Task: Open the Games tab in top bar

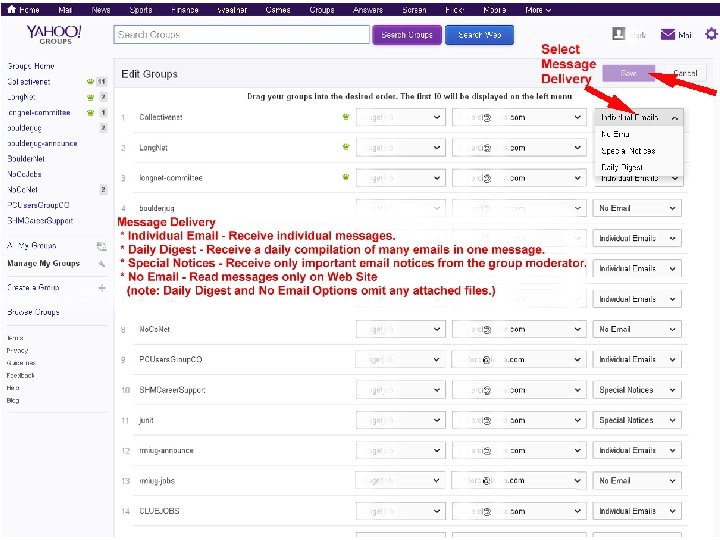Action: [x=278, y=10]
